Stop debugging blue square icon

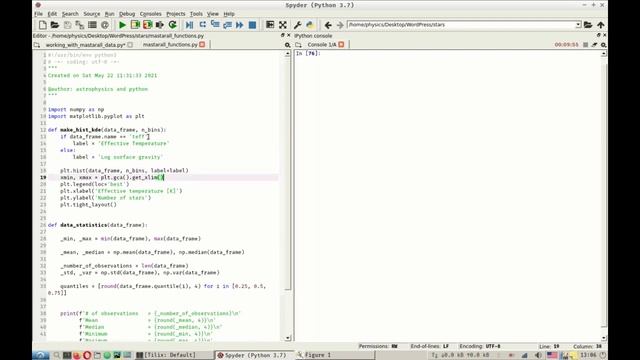click(x=252, y=25)
